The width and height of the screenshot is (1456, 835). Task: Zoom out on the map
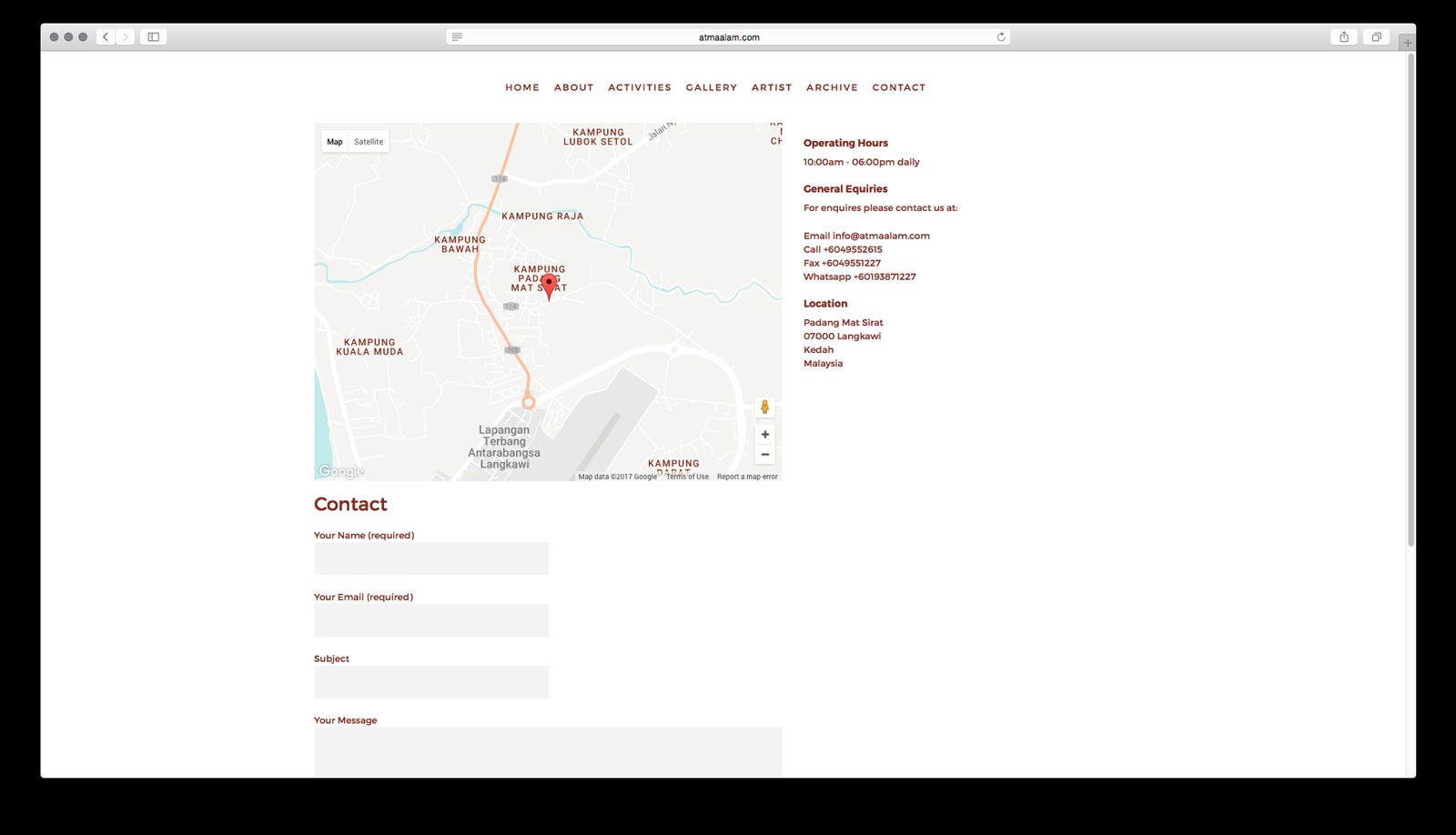tap(764, 455)
